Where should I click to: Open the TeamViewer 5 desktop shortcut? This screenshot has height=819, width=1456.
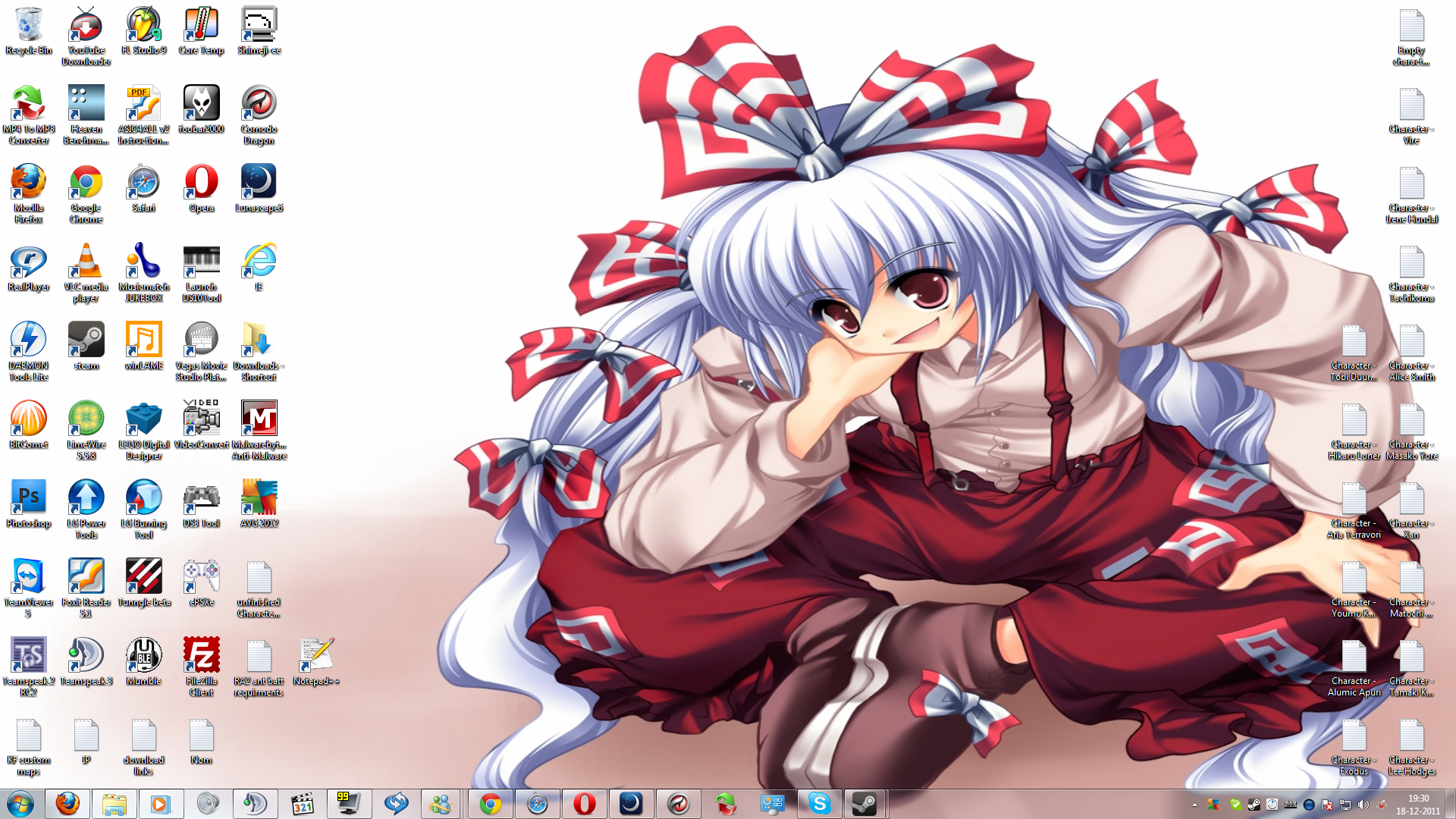pyautogui.click(x=29, y=588)
